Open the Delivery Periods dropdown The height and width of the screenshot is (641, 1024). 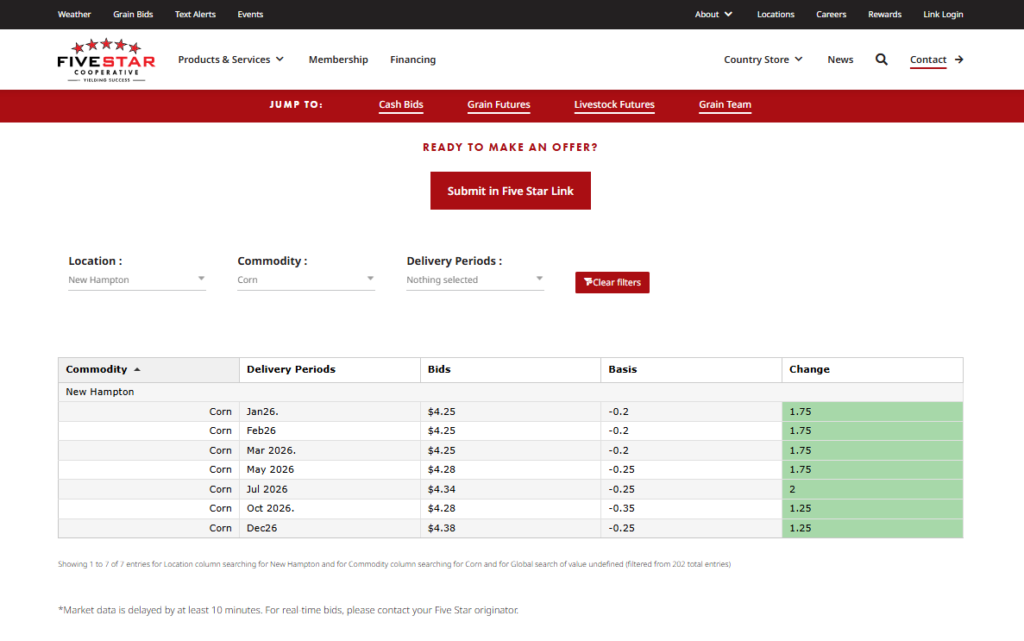click(475, 280)
